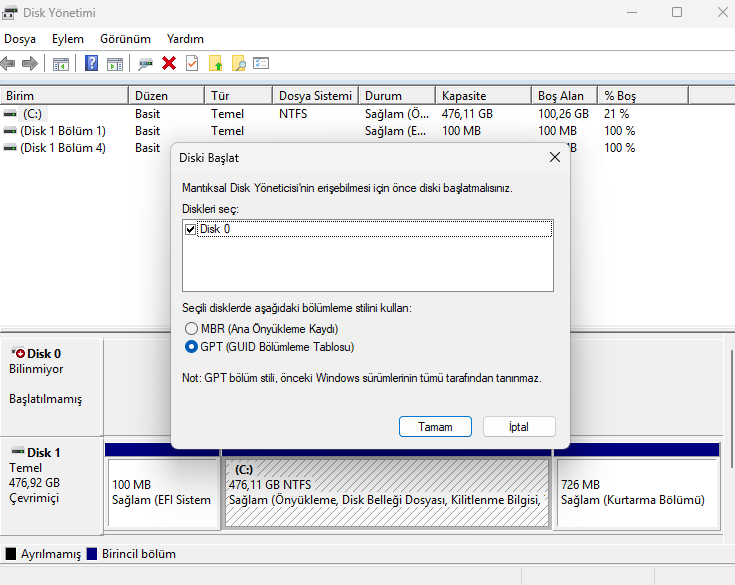
Task: Sort by the Kapasite column header
Action: pos(483,96)
